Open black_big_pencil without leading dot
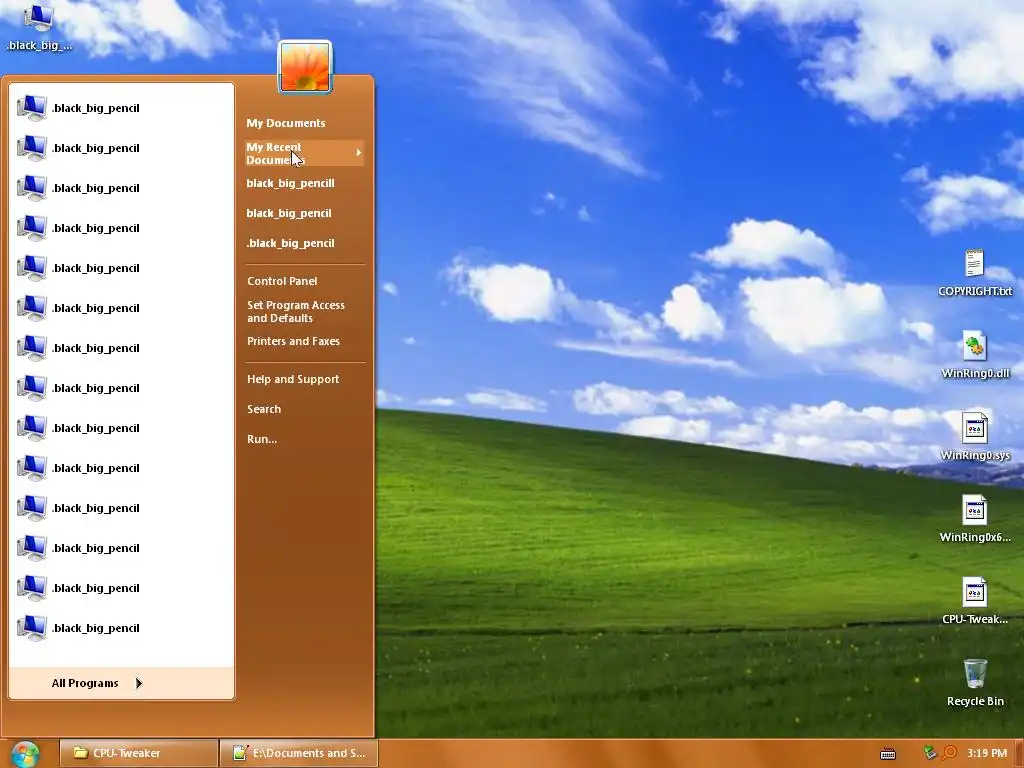Image resolution: width=1024 pixels, height=768 pixels. click(x=289, y=213)
